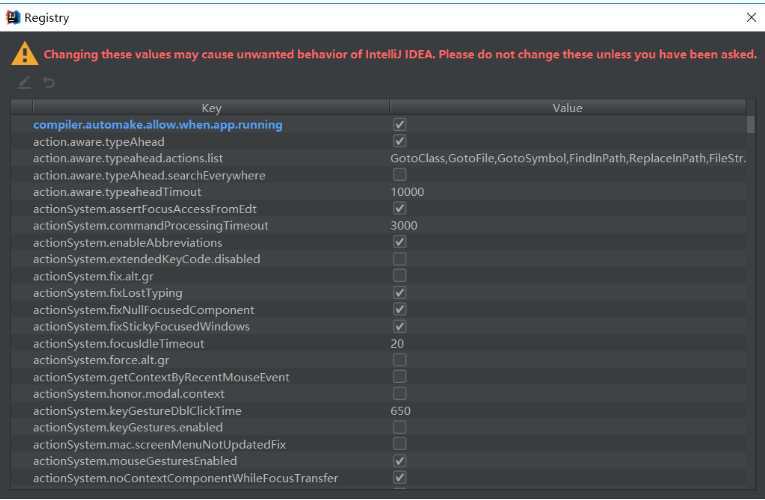Enable actionSystem.force.alt.gr checkbox
Image resolution: width=765 pixels, height=500 pixels.
pos(400,360)
